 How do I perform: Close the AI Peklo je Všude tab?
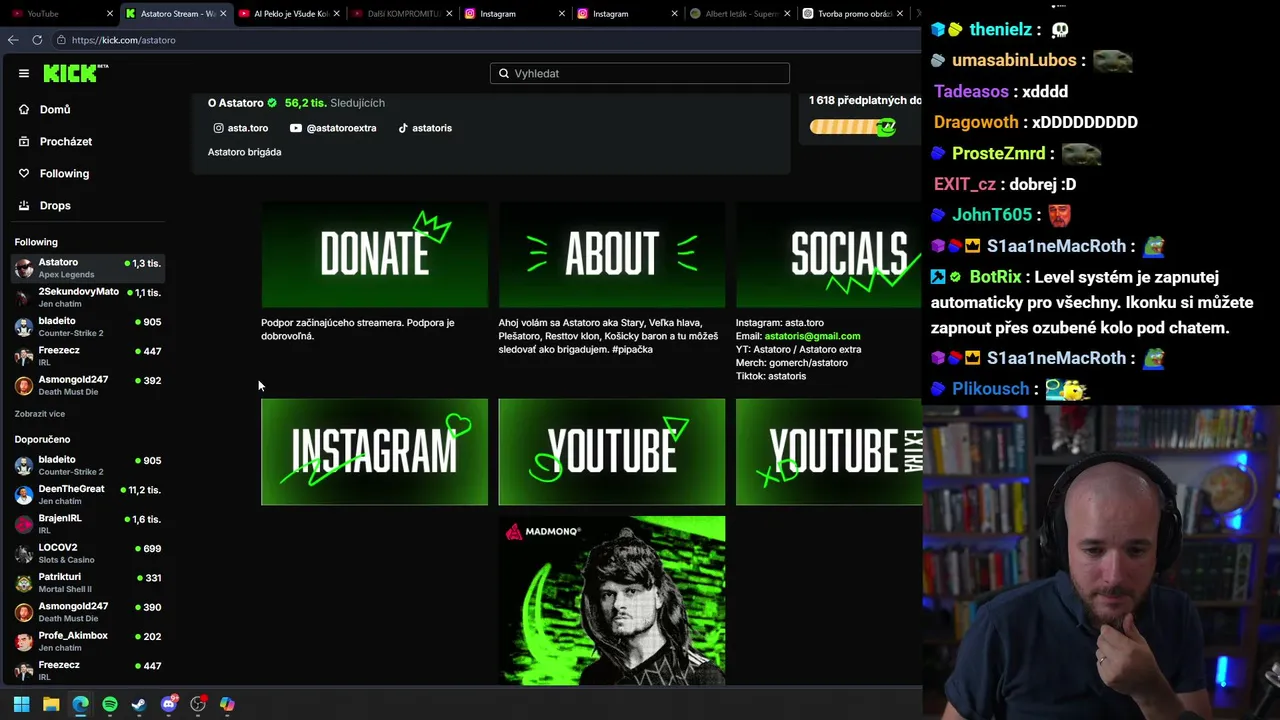click(336, 14)
